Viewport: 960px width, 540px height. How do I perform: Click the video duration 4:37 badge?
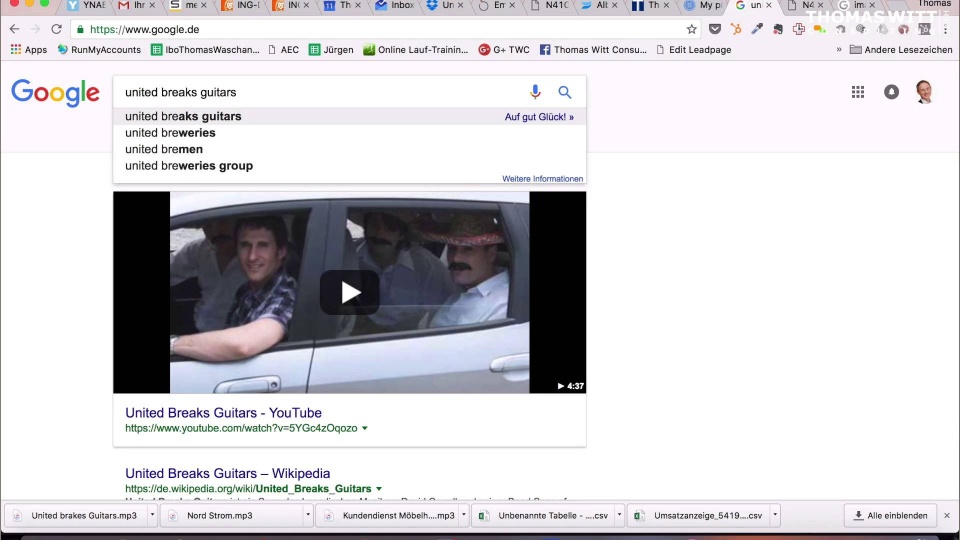(x=571, y=386)
